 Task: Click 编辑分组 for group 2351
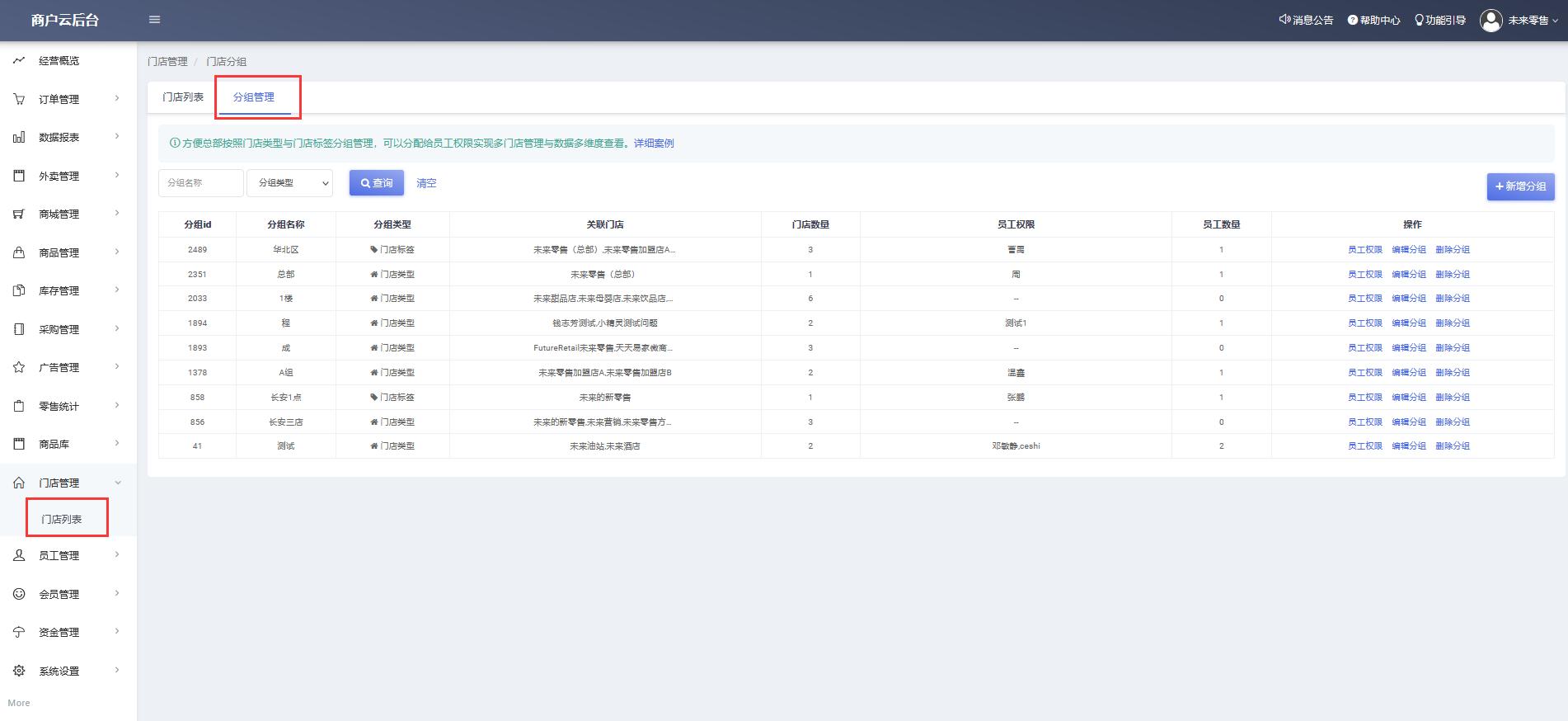pyautogui.click(x=1409, y=274)
